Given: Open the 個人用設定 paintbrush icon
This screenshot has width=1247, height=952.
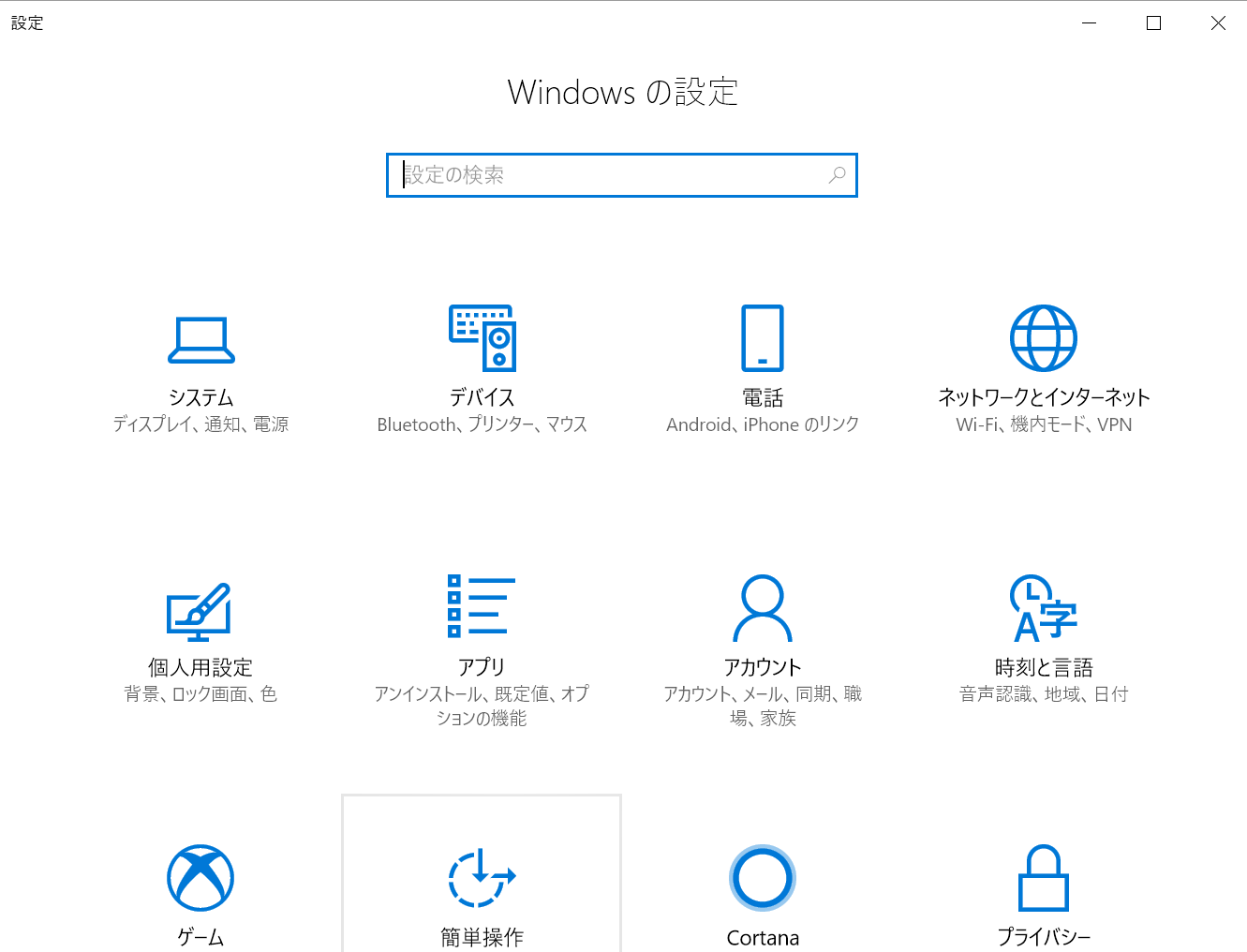Looking at the screenshot, I should coord(199,612).
